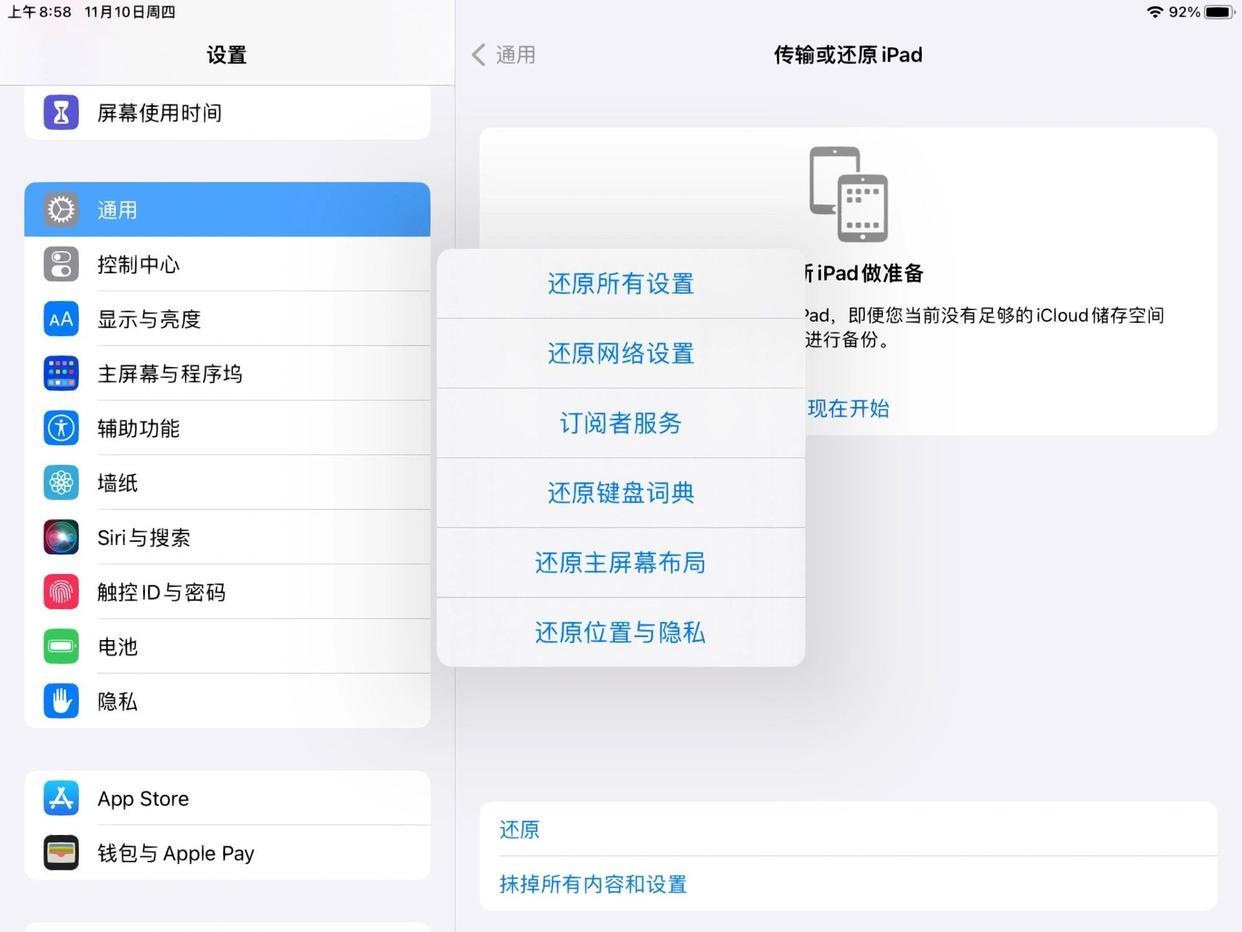Open 触控ID与密码 settings icon
Viewport: 1242px width, 932px height.
point(61,592)
